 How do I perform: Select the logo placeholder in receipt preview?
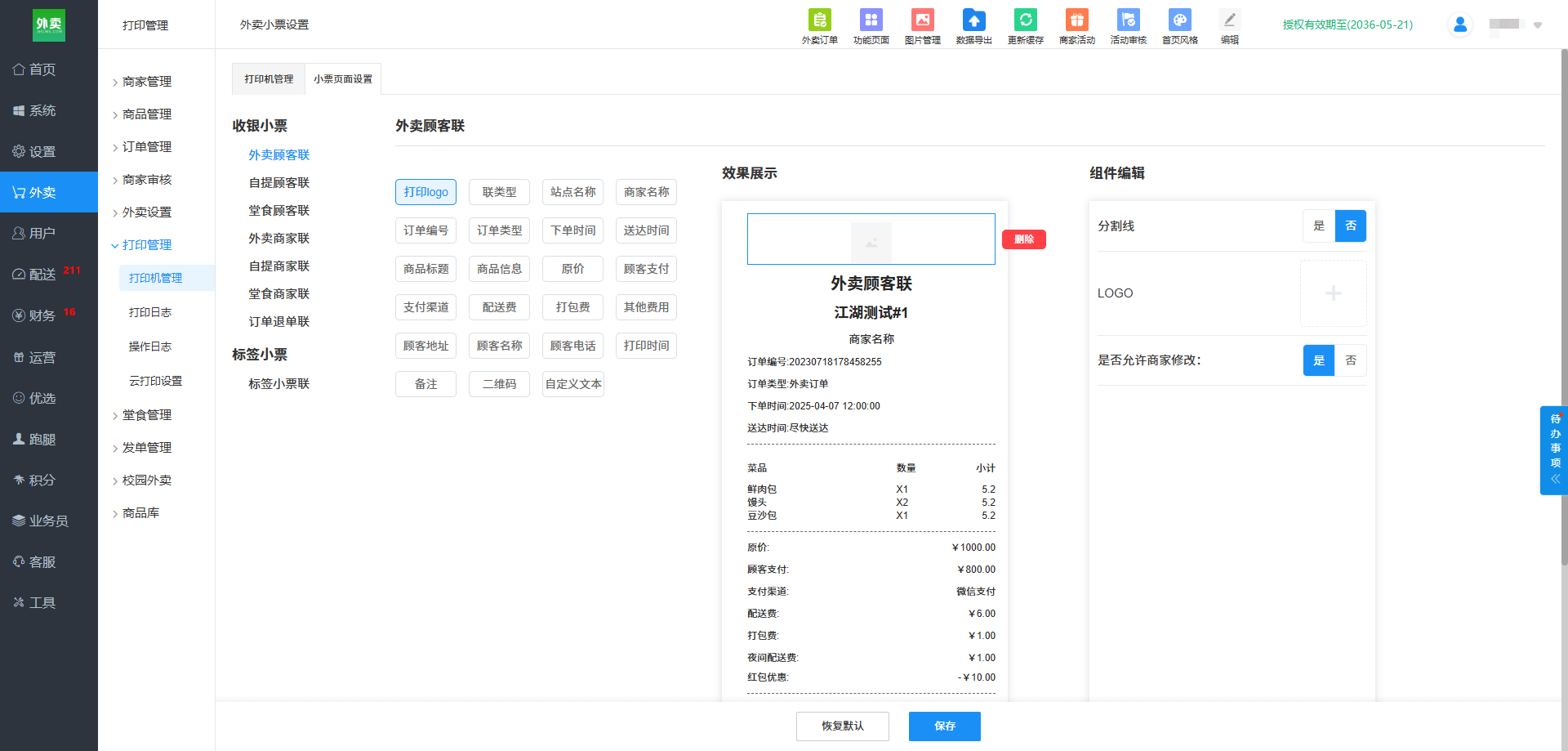(871, 239)
